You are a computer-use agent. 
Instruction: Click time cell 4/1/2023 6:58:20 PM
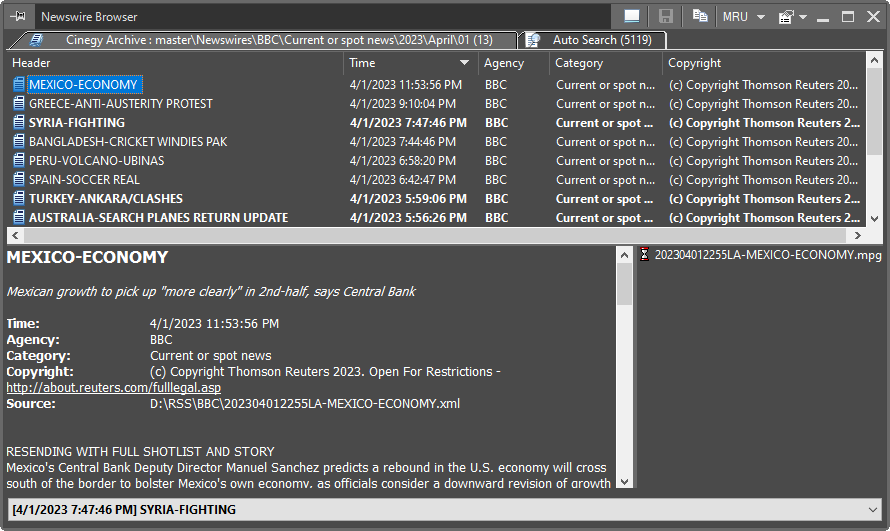[402, 161]
